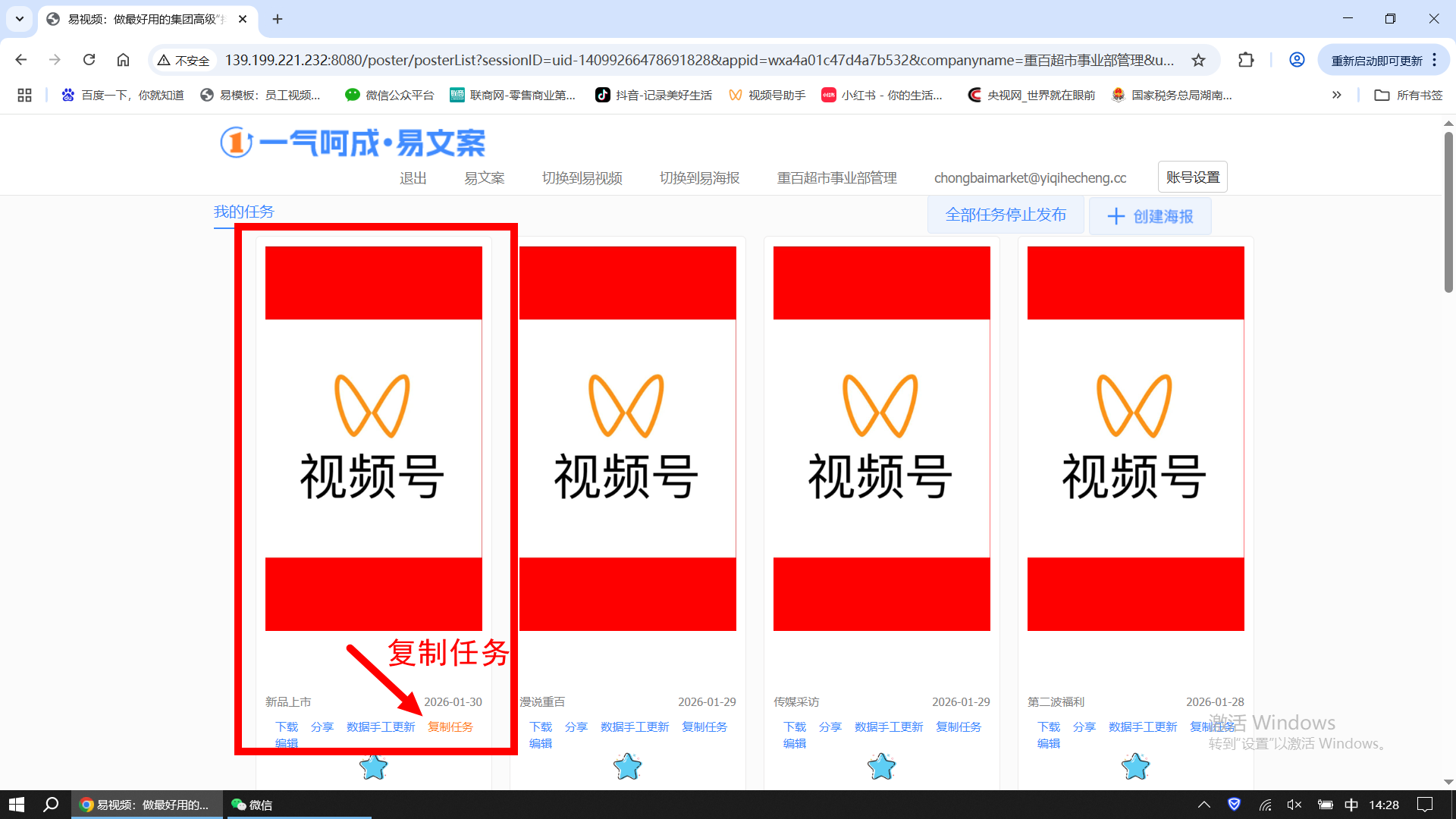1456x819 pixels.
Task: Show more bookmarks via the chevron
Action: (1337, 95)
